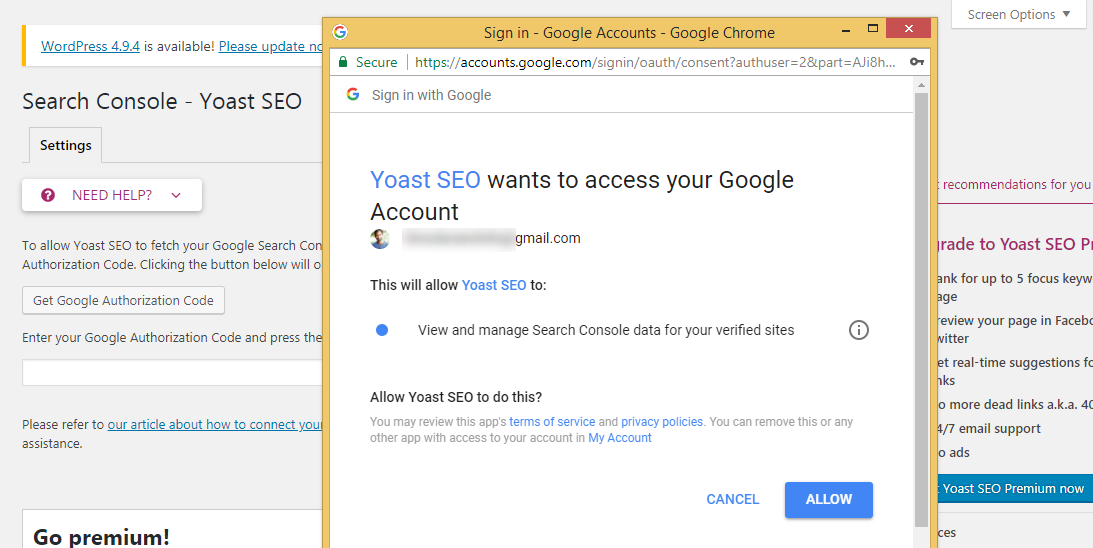Click the WordPress 4.9.4 link
The image size is (1093, 548).
(x=90, y=46)
